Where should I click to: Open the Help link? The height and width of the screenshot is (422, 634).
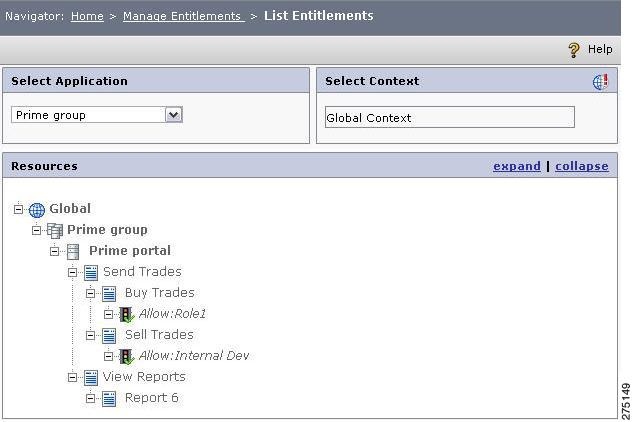(x=600, y=49)
